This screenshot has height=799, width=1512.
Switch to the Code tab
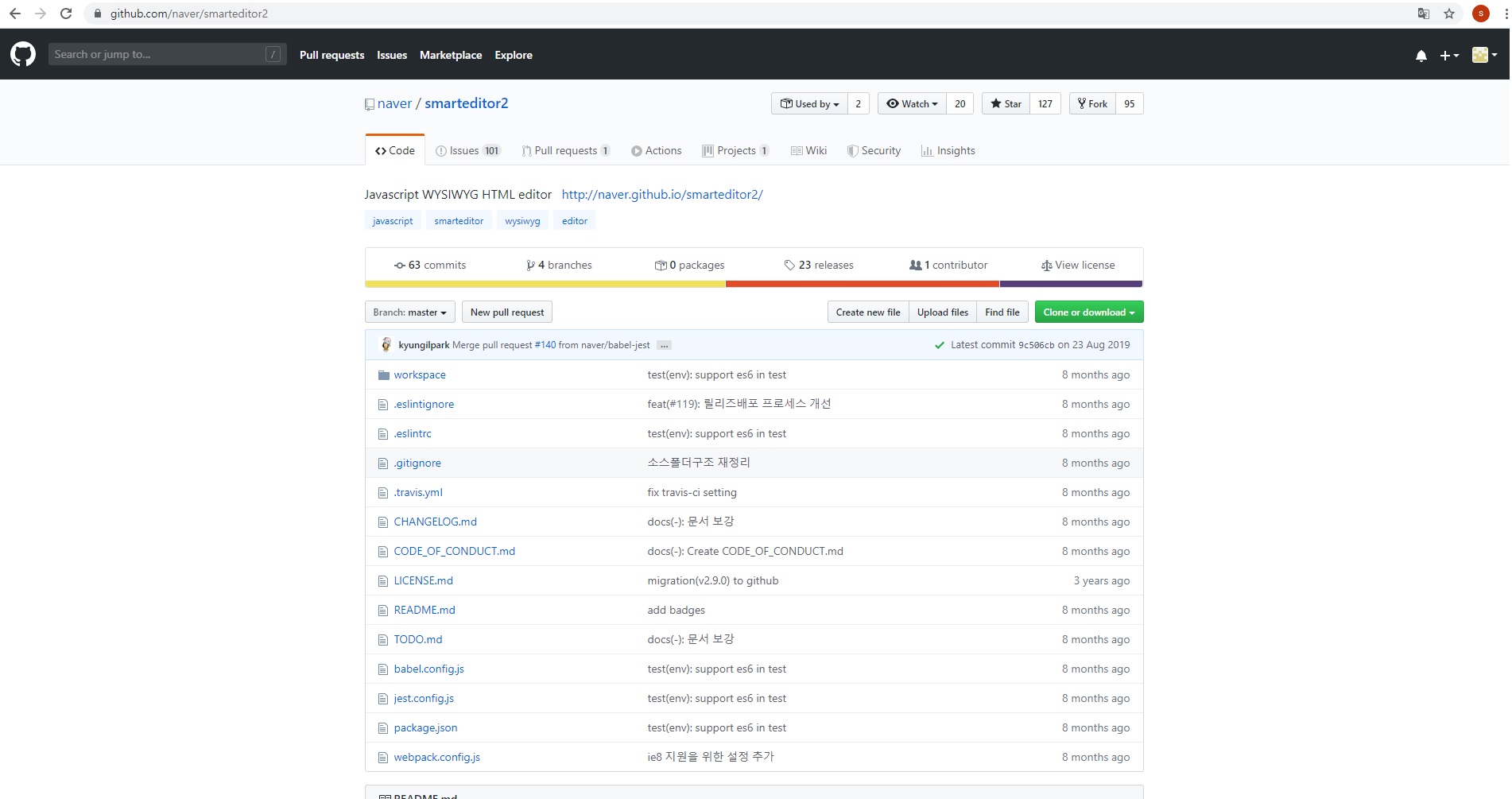pyautogui.click(x=395, y=150)
